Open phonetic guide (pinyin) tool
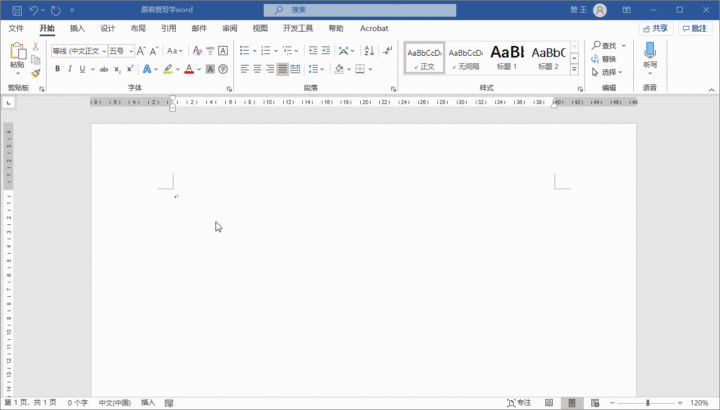This screenshot has height=410, width=720. (x=210, y=51)
